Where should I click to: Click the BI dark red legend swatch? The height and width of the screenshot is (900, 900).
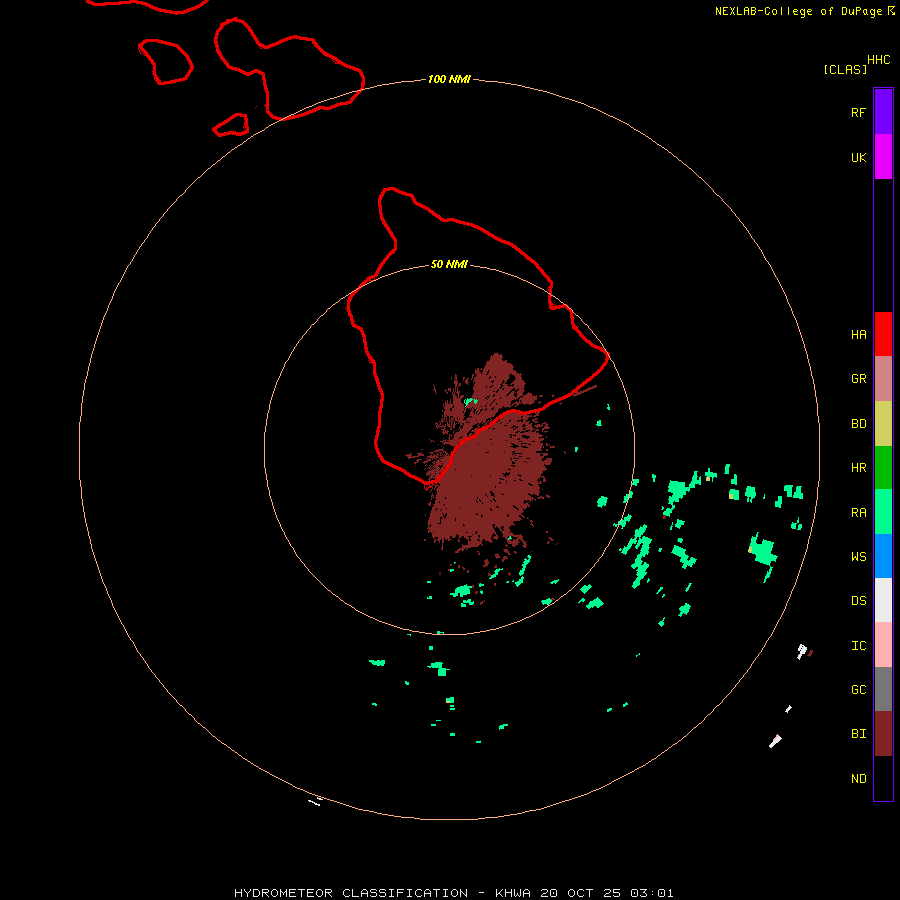[x=883, y=734]
